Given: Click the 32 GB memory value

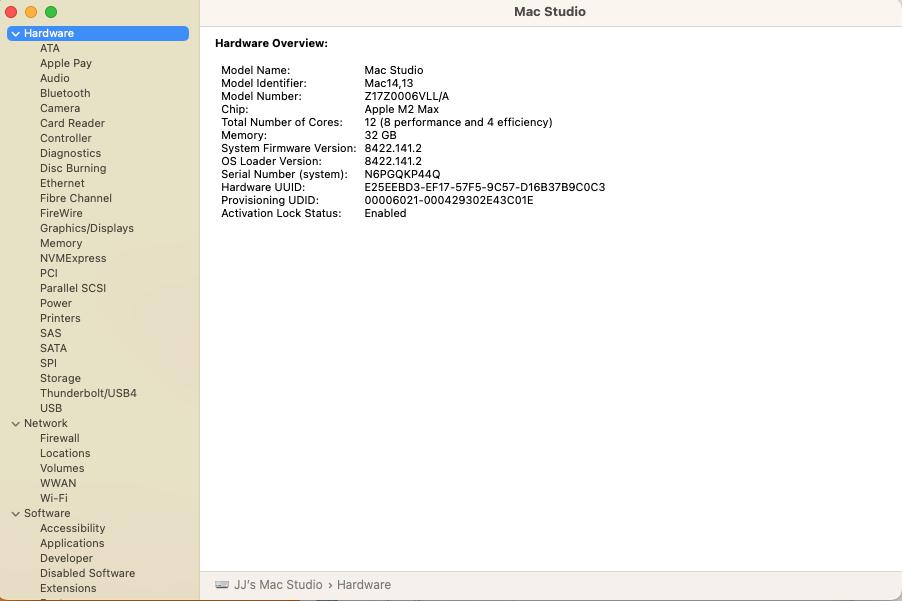Looking at the screenshot, I should (x=380, y=135).
